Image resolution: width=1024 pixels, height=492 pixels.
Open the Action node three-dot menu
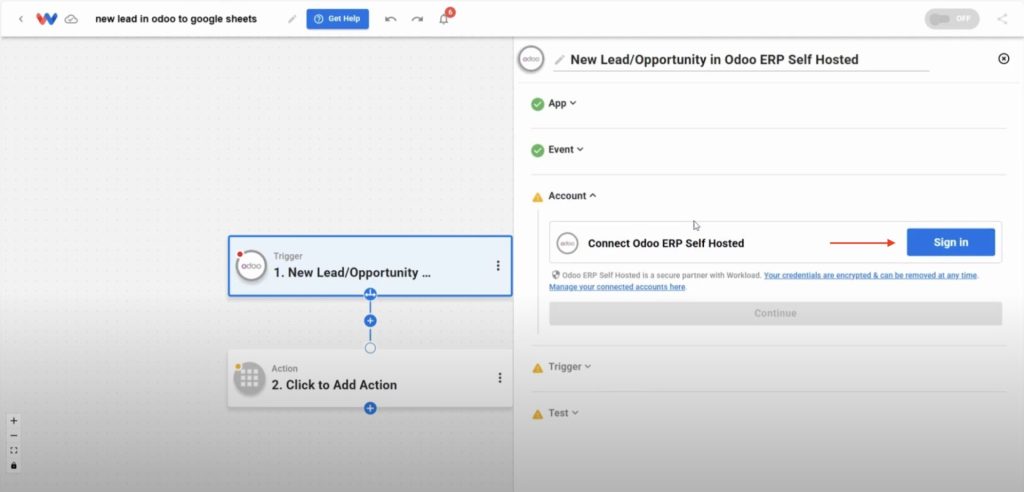pos(500,378)
